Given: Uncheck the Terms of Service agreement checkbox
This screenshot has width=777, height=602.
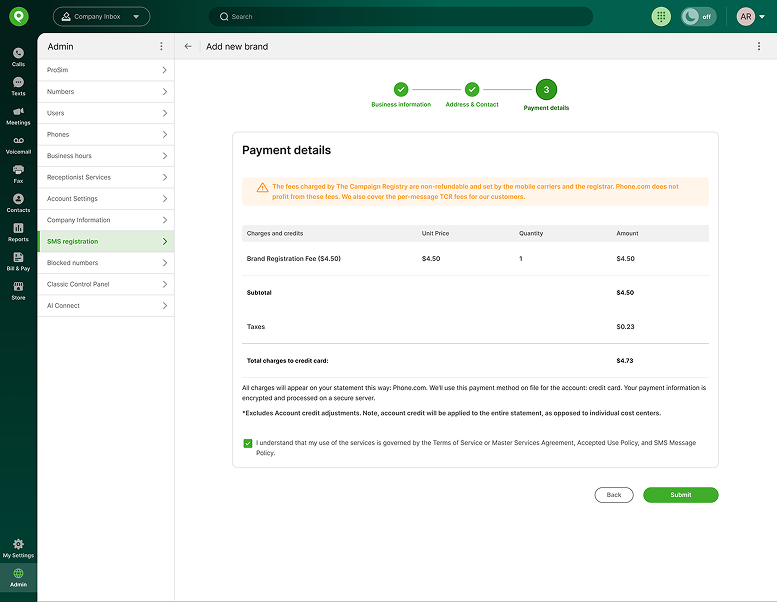Looking at the screenshot, I should point(247,443).
